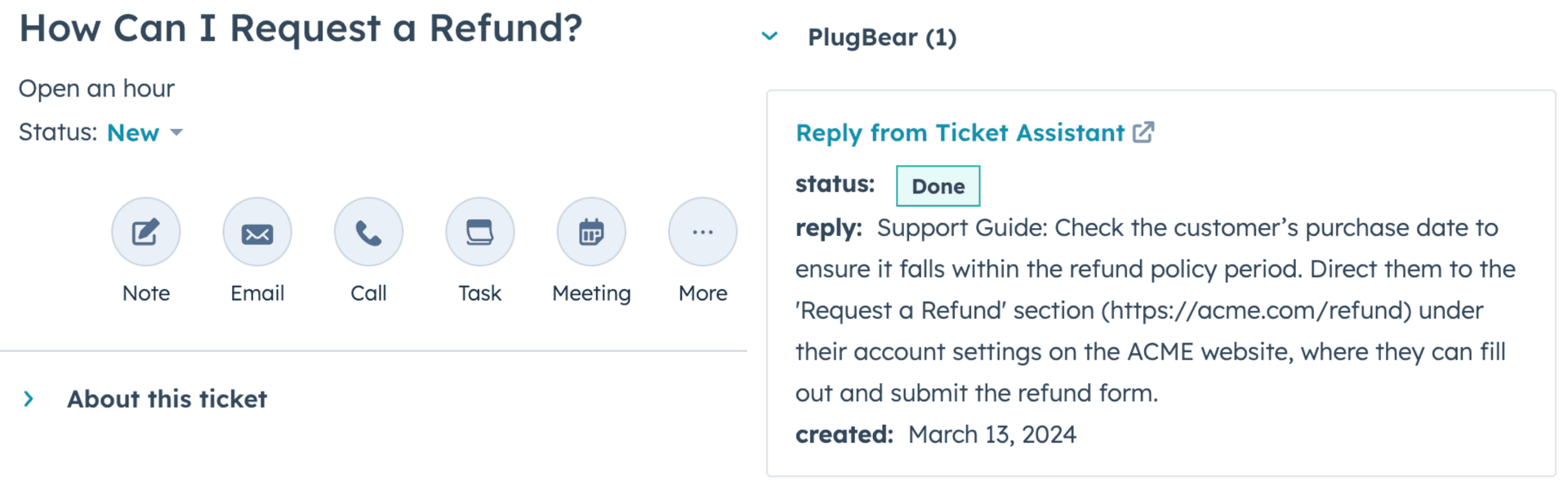Click the March 13, 2024 created date

point(991,434)
